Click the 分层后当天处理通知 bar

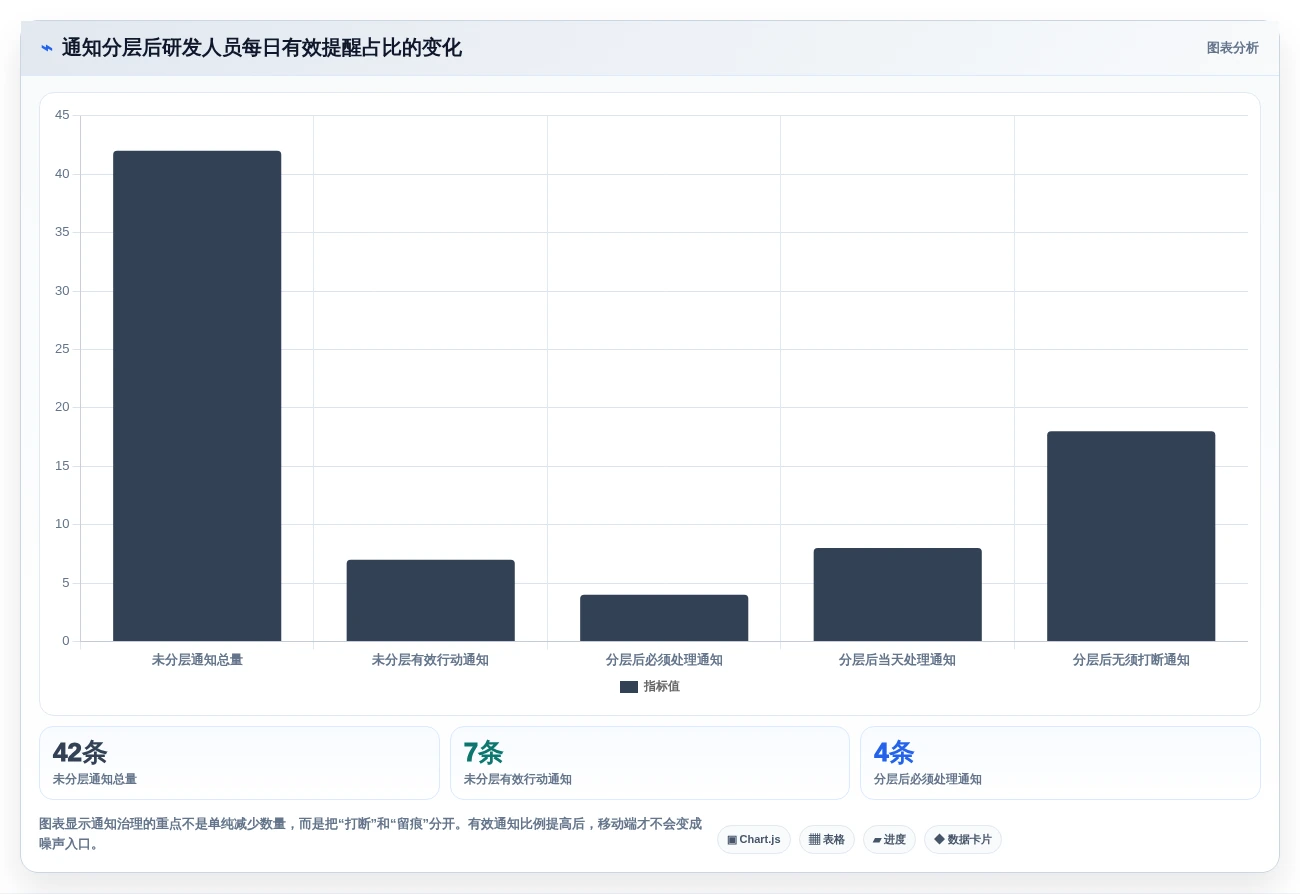[x=897, y=594]
